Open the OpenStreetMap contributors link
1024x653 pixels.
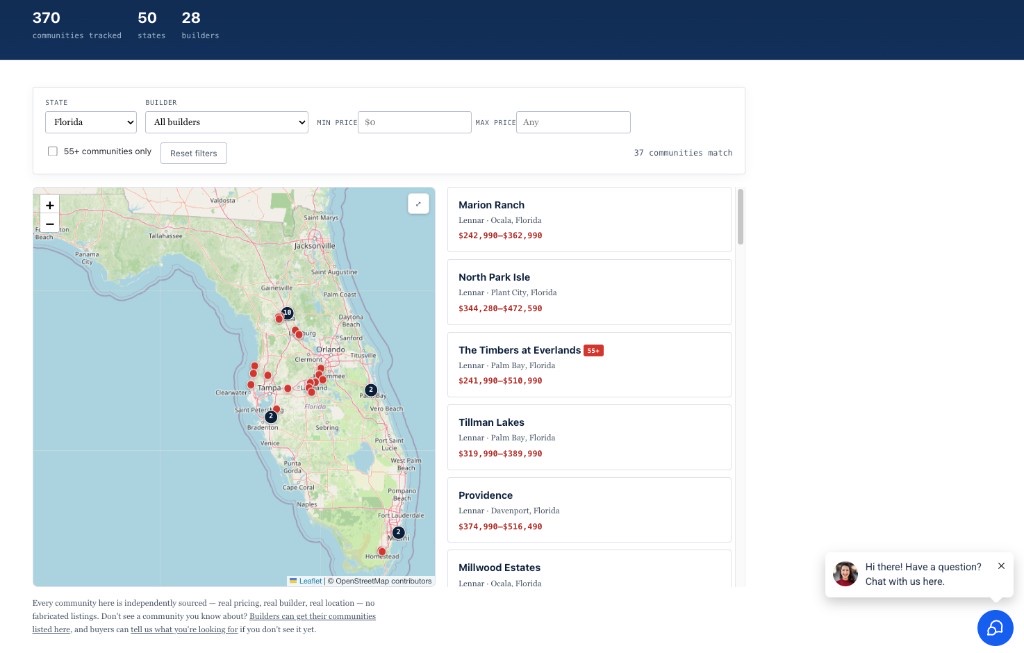point(383,581)
